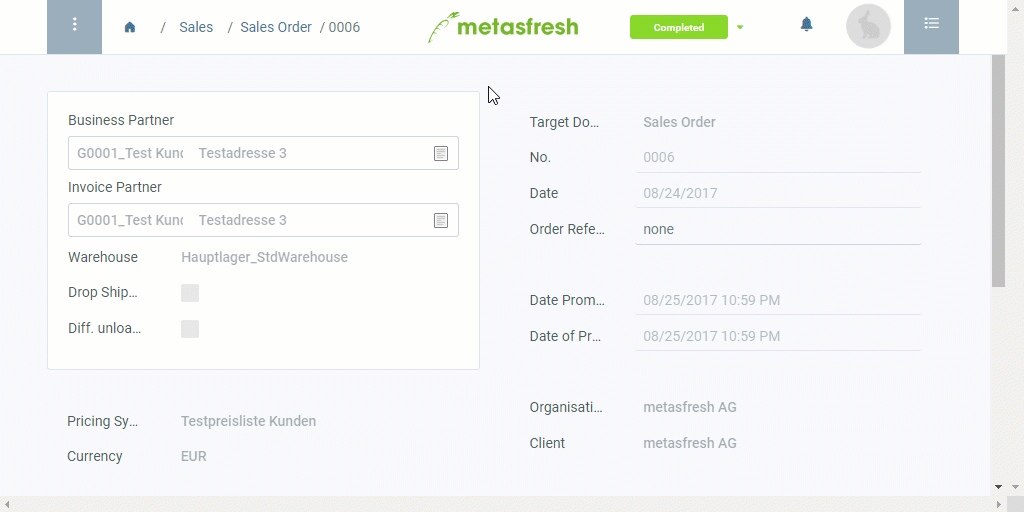Expand document status dropdown arrow
Image resolution: width=1024 pixels, height=512 pixels.
click(740, 27)
